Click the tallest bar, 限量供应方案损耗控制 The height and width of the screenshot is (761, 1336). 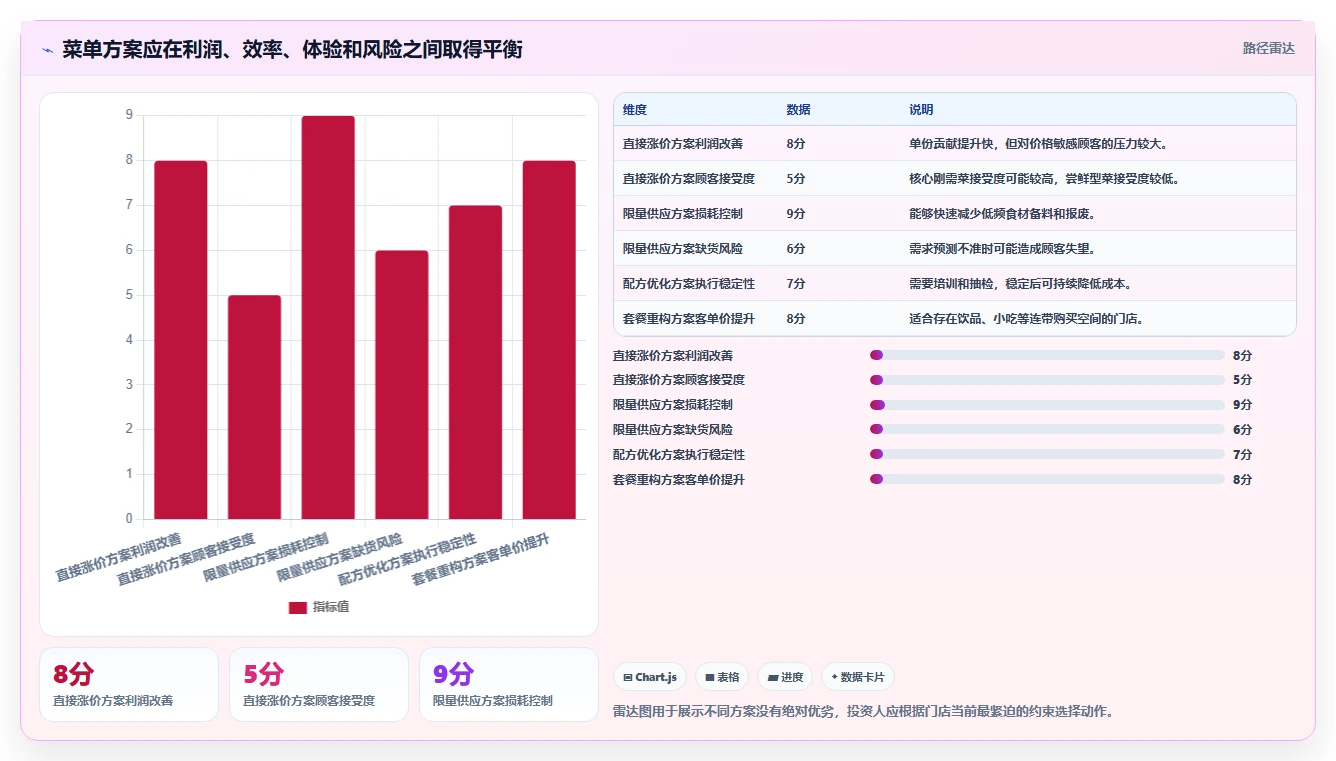point(328,318)
